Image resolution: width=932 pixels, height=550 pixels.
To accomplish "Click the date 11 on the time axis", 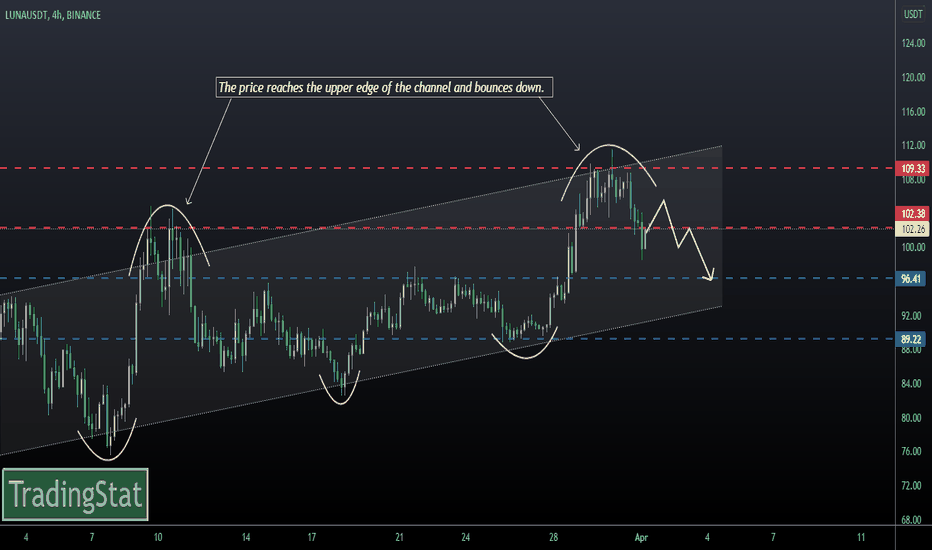I will (x=861, y=538).
